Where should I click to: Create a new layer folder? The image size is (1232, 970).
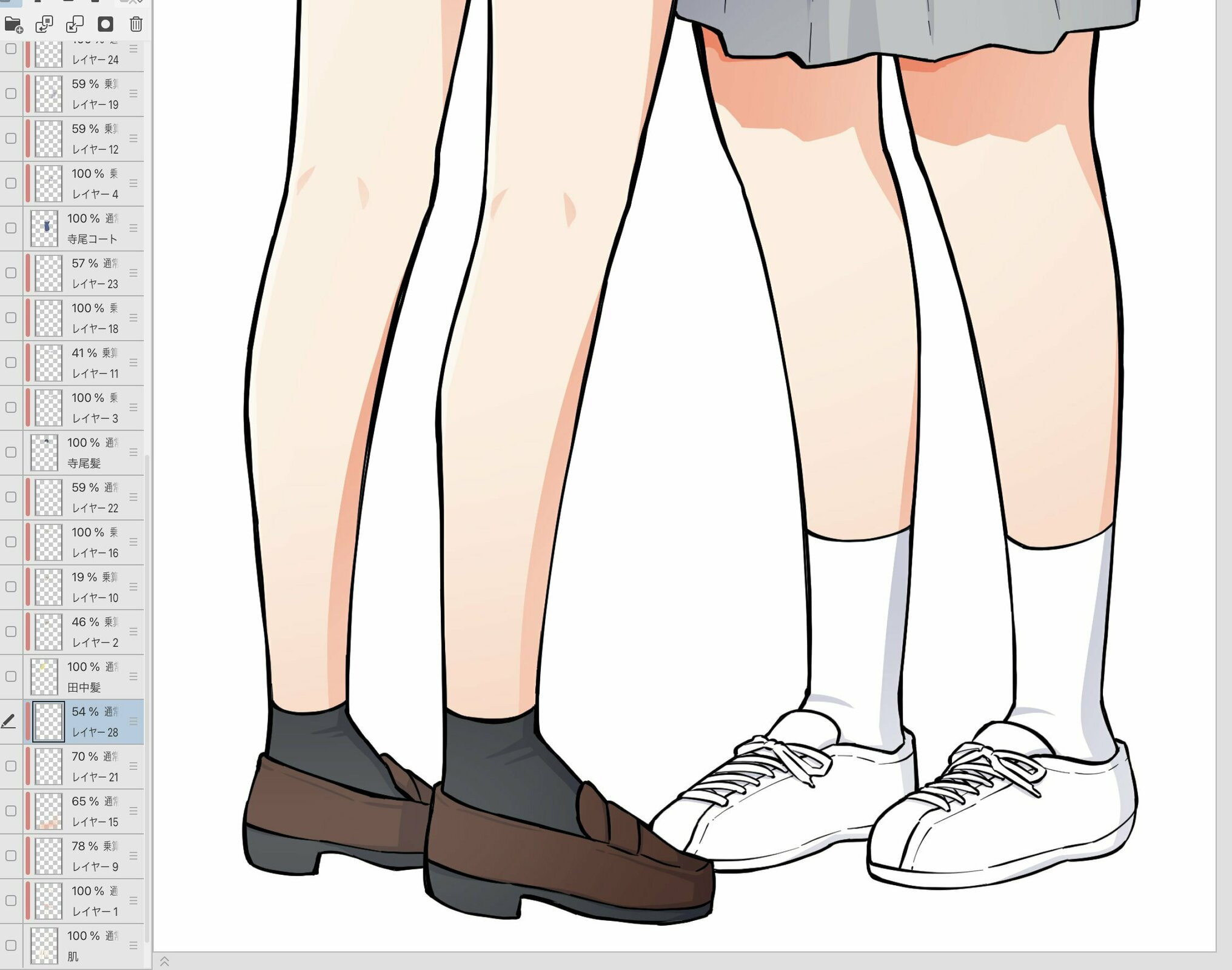(13, 24)
